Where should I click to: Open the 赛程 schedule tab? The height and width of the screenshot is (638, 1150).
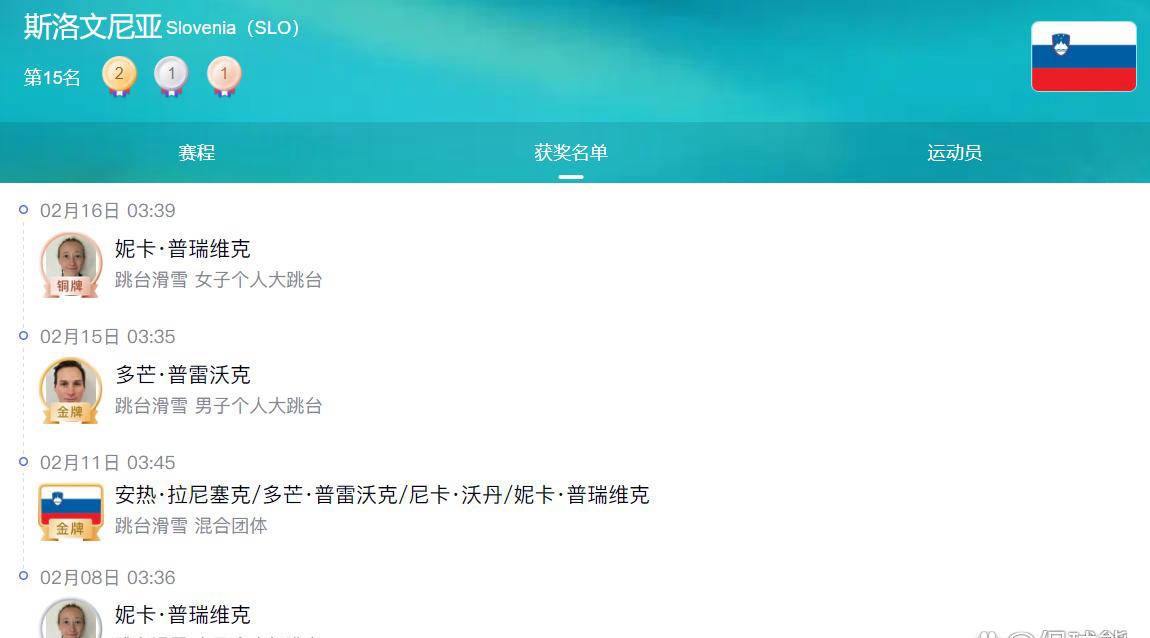[197, 153]
